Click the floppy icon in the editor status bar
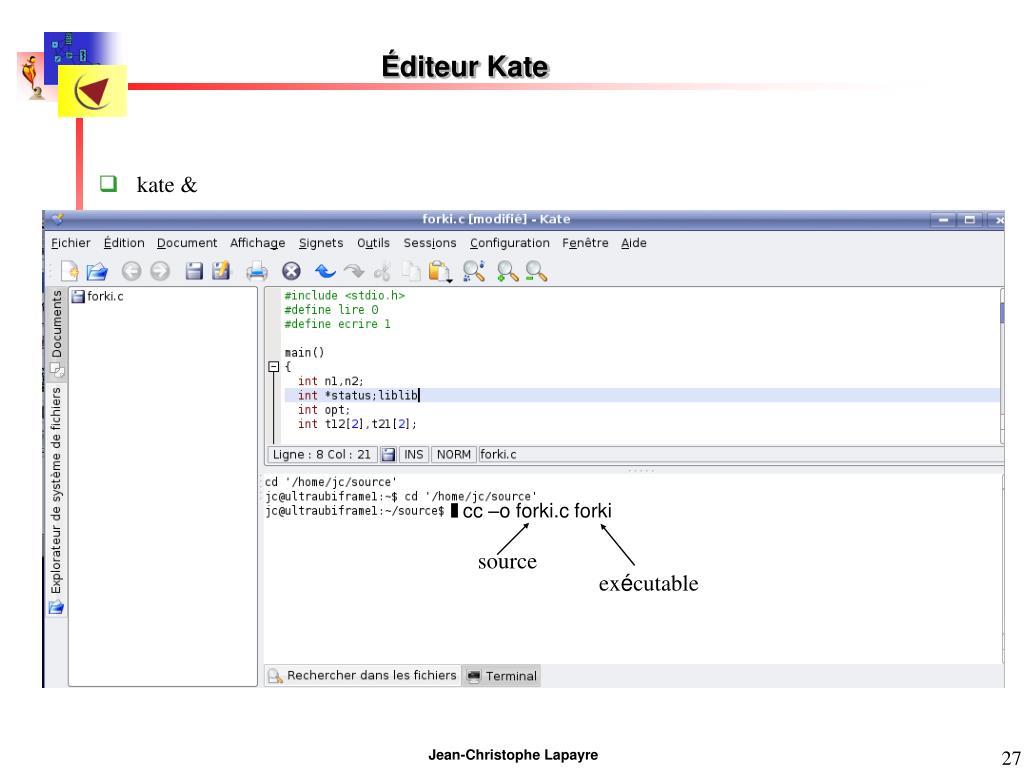This screenshot has height=768, width=1024. [x=388, y=455]
